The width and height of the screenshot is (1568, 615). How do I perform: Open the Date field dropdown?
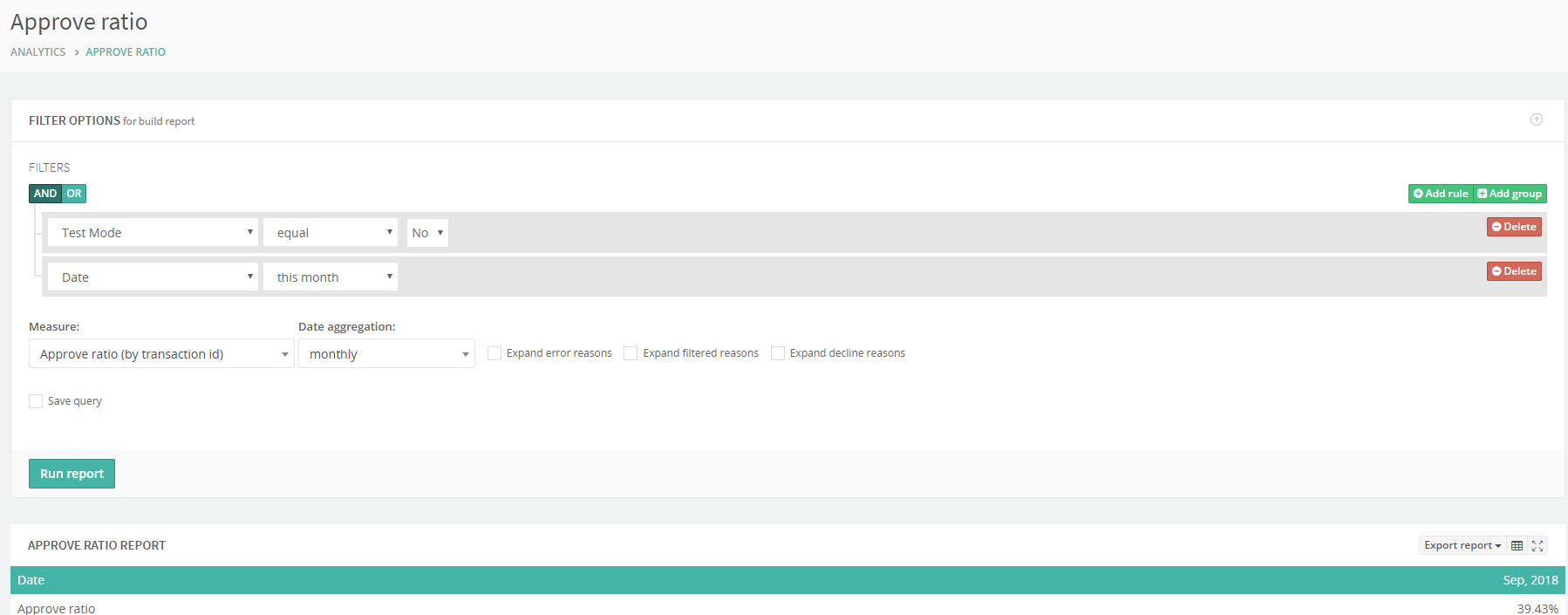pos(153,277)
